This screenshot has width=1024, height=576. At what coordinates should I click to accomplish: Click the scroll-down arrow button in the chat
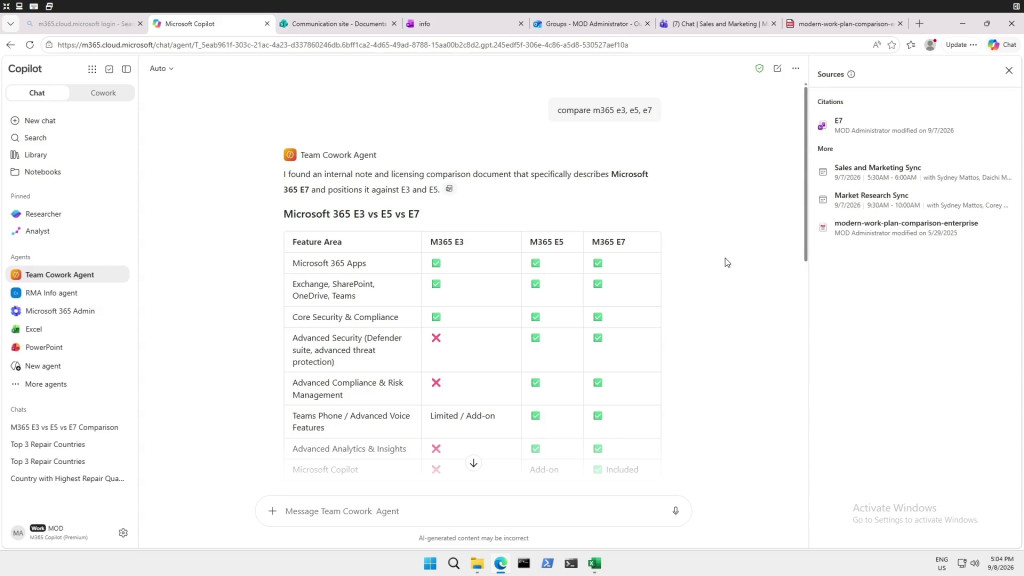(473, 463)
